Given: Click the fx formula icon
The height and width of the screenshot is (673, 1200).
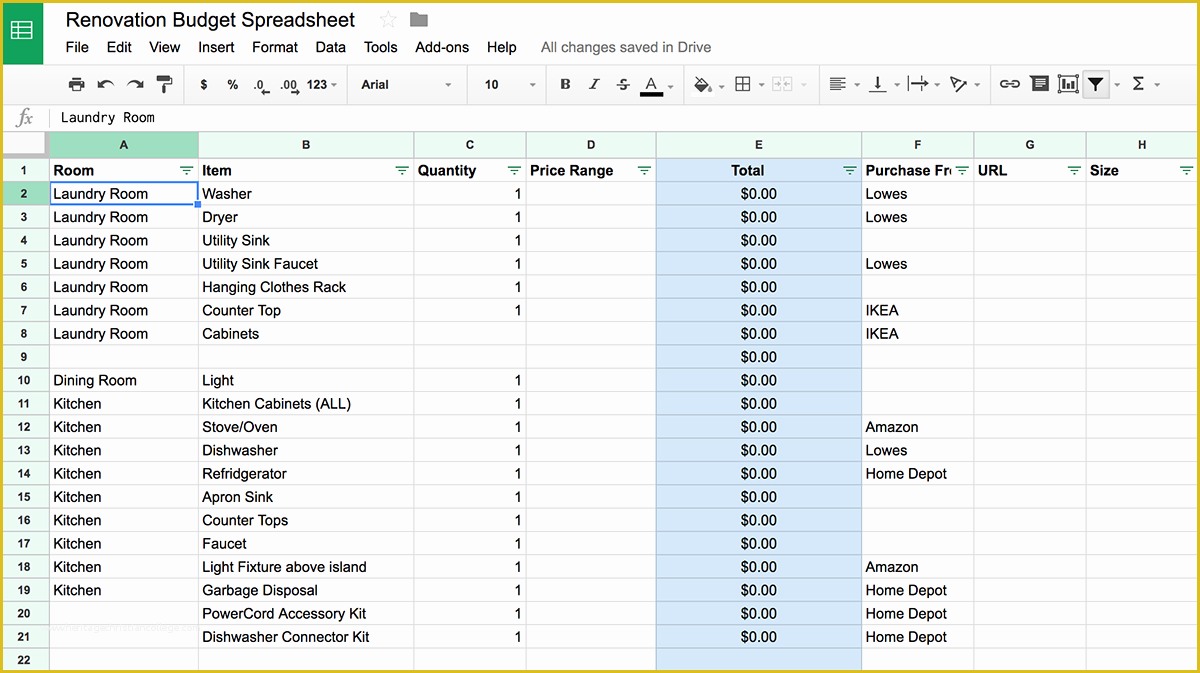Looking at the screenshot, I should pyautogui.click(x=25, y=118).
